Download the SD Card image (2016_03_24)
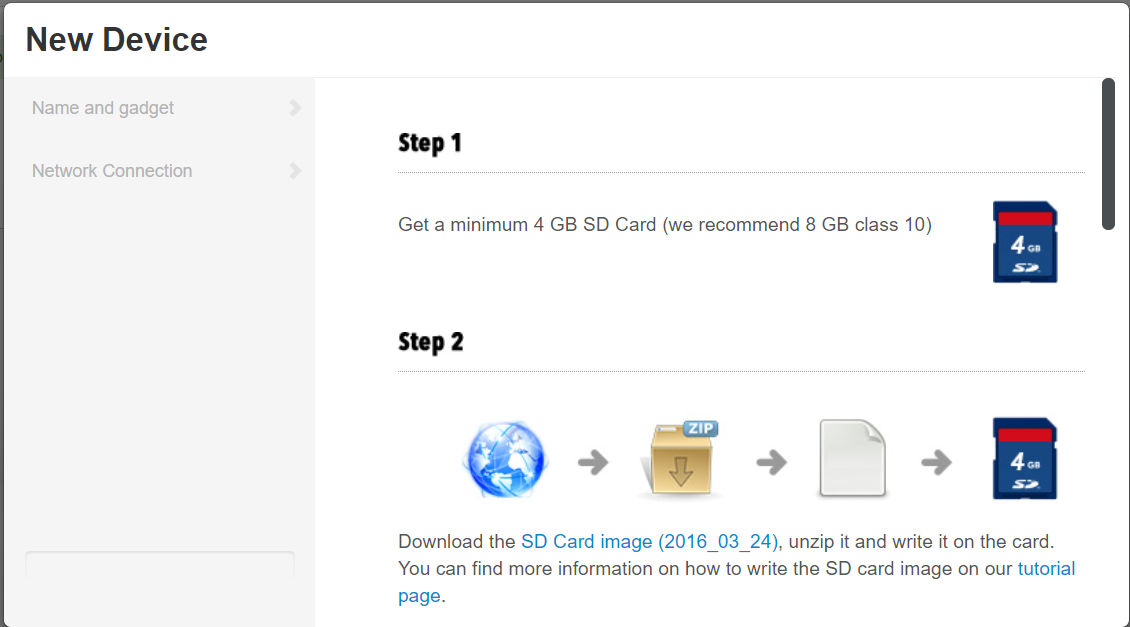This screenshot has width=1130, height=627. click(649, 542)
